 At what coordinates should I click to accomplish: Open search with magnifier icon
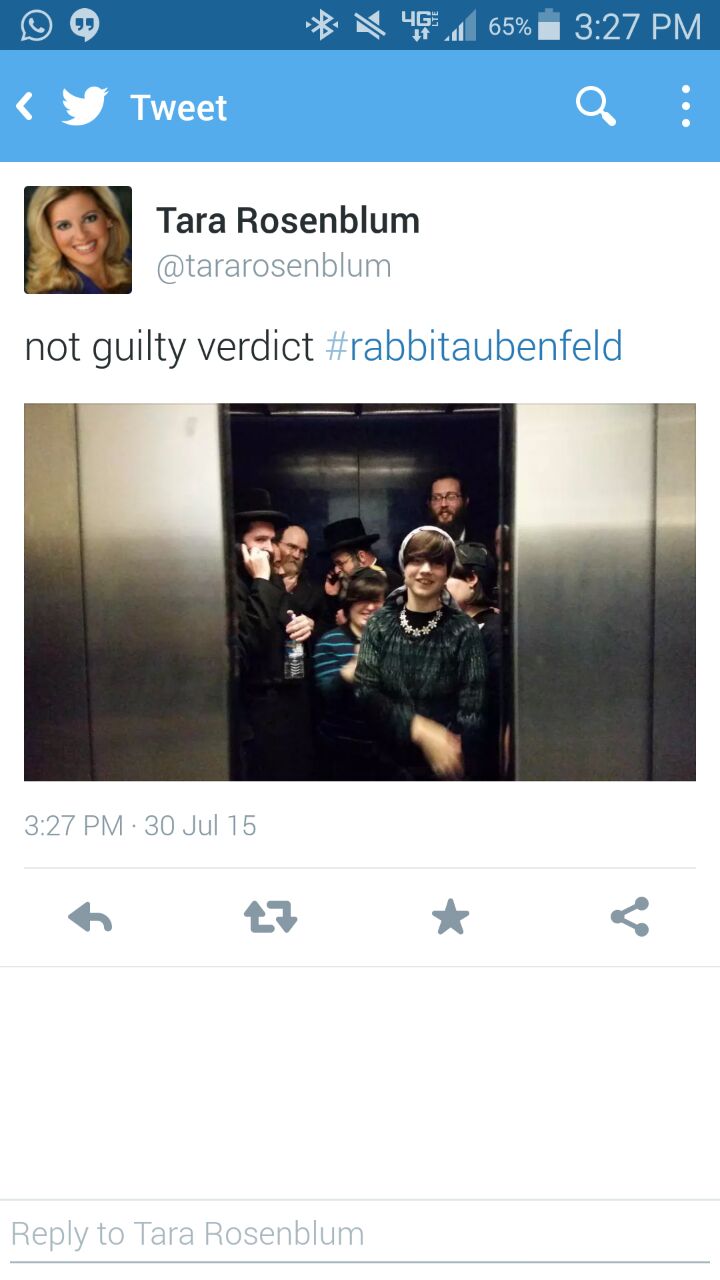click(x=596, y=106)
